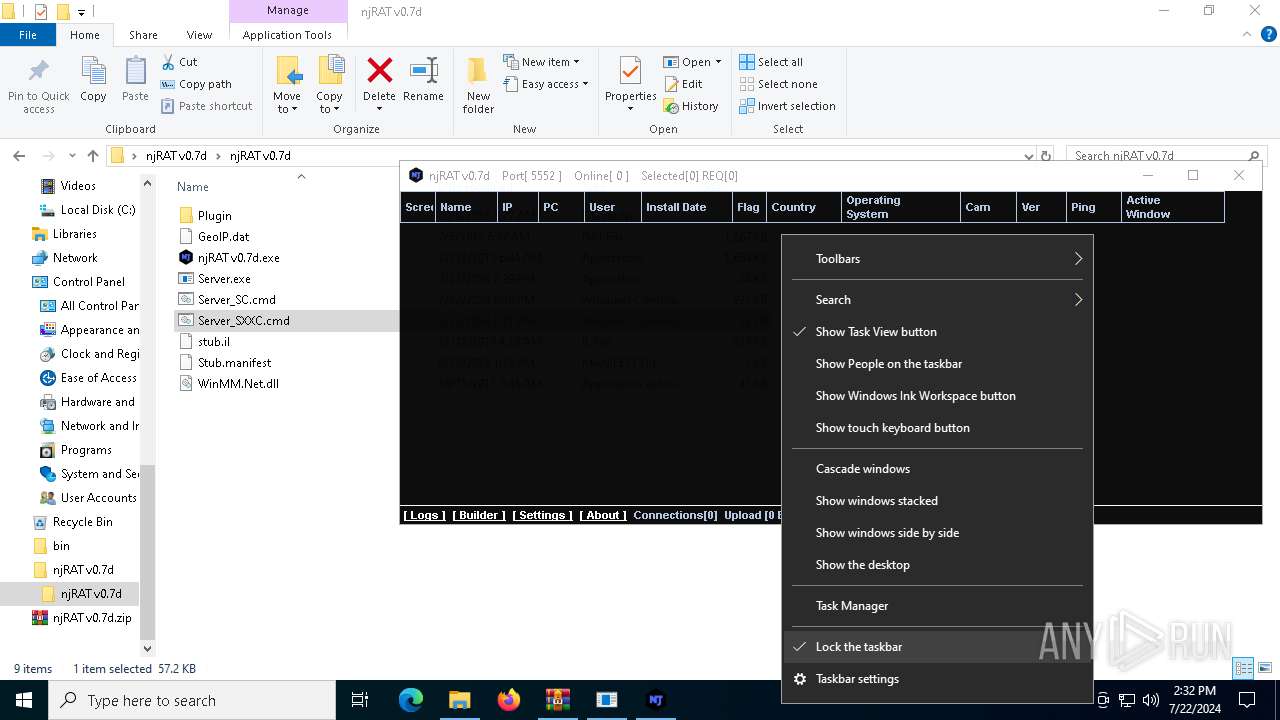Click the Install Date column header

click(x=685, y=207)
